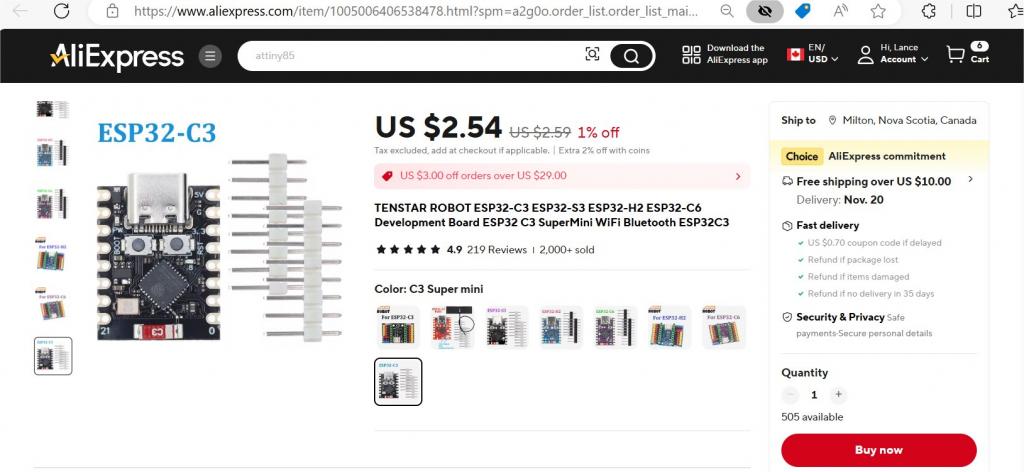Click the QR code download app icon
Image resolution: width=1024 pixels, height=472 pixels.
coord(691,55)
